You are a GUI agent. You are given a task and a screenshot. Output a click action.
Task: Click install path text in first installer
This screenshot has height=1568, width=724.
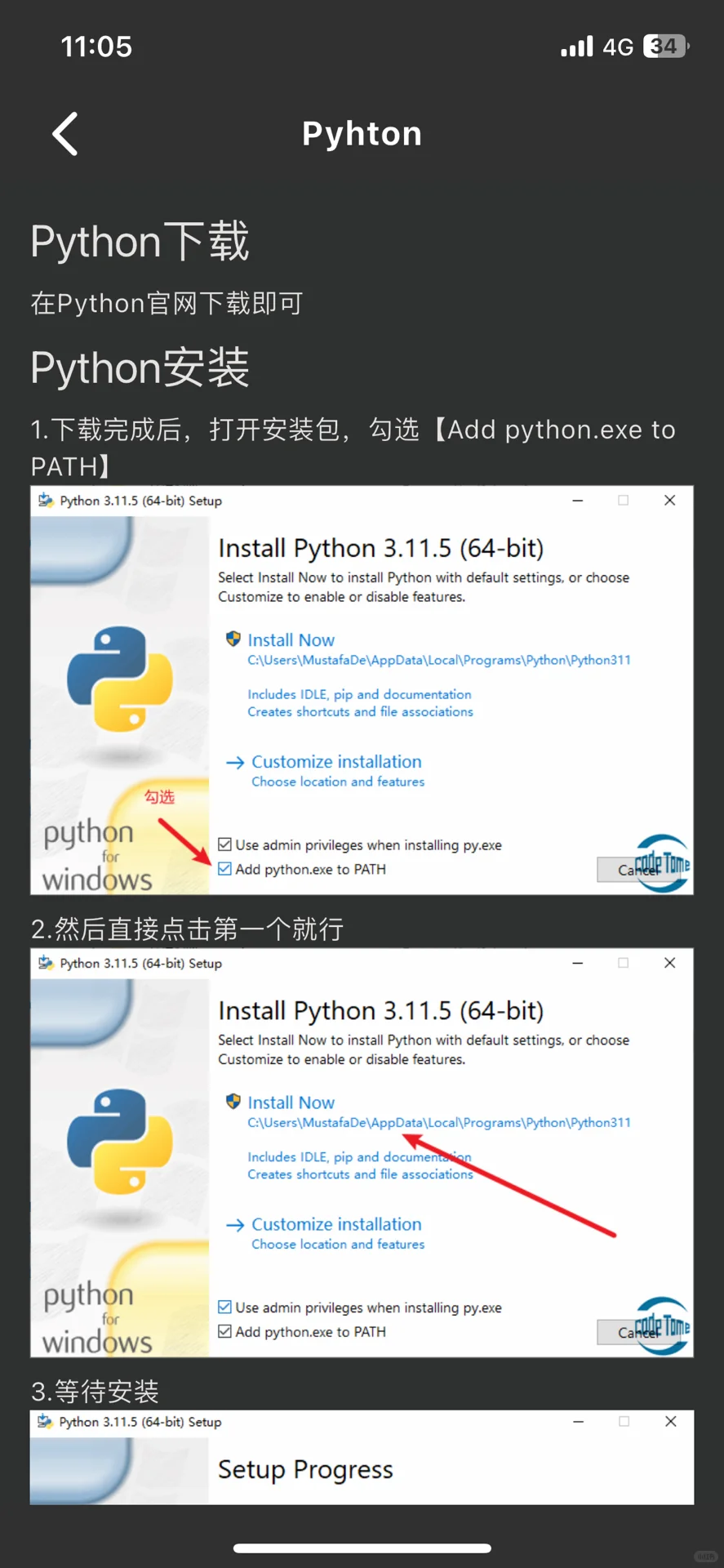point(439,660)
